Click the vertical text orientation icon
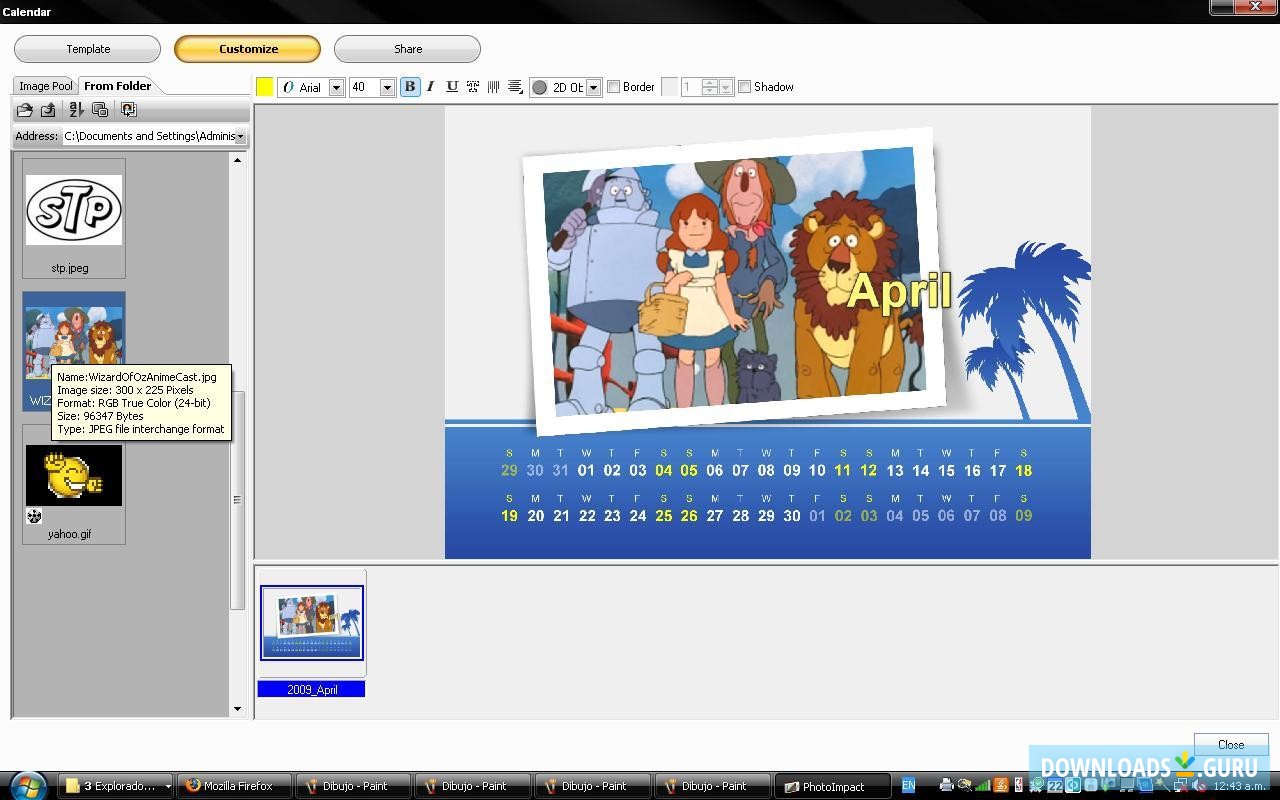1280x800 pixels. click(493, 87)
